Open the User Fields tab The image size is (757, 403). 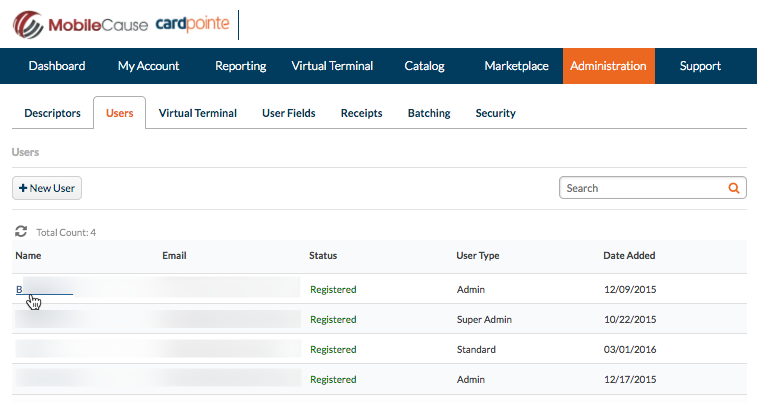[x=289, y=113]
